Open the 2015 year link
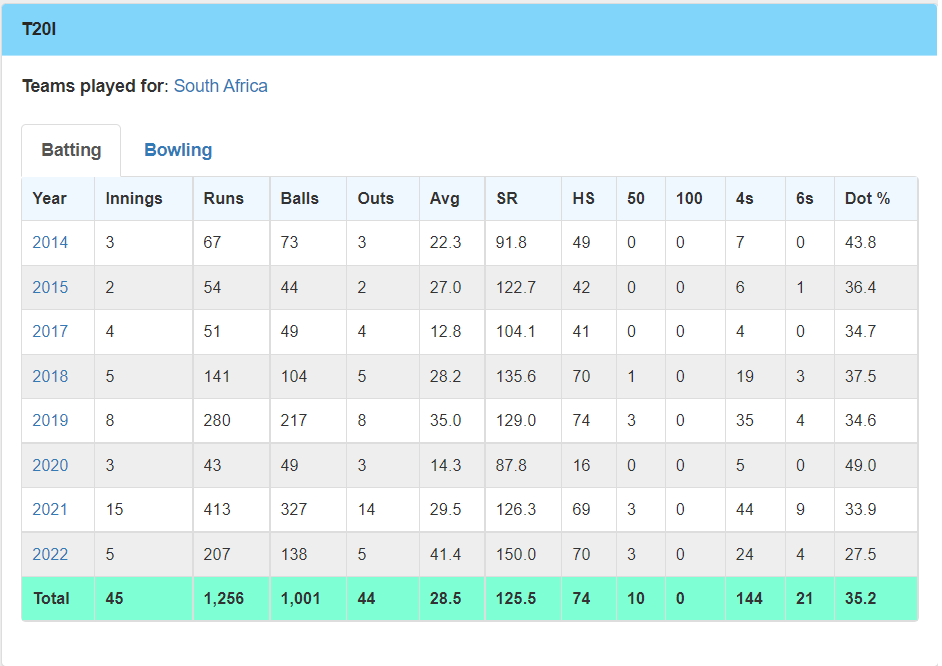Screen dimensions: 942x666 tap(50, 287)
